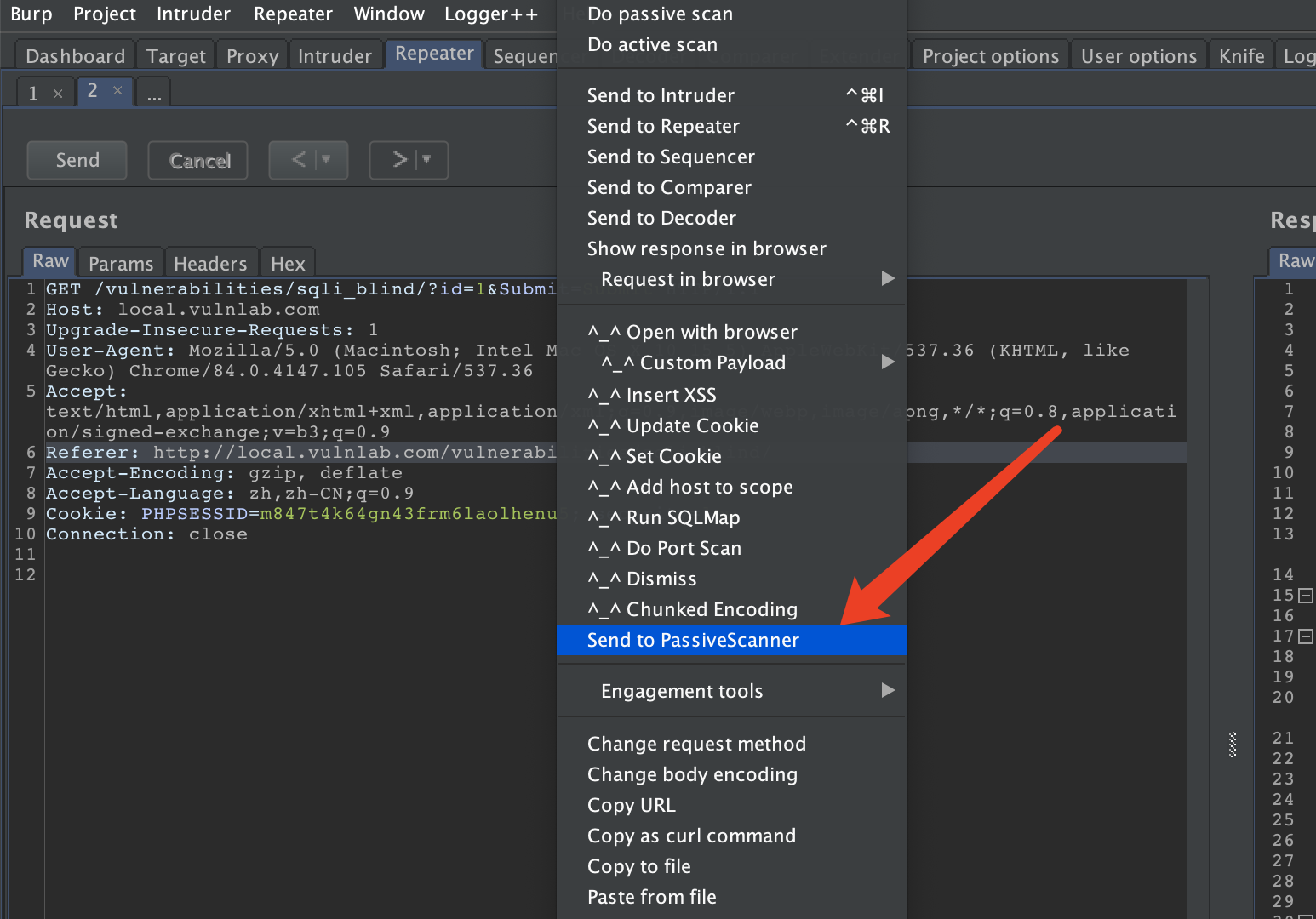Open the Logger++ menu
The image size is (1316, 919).
coord(491,14)
